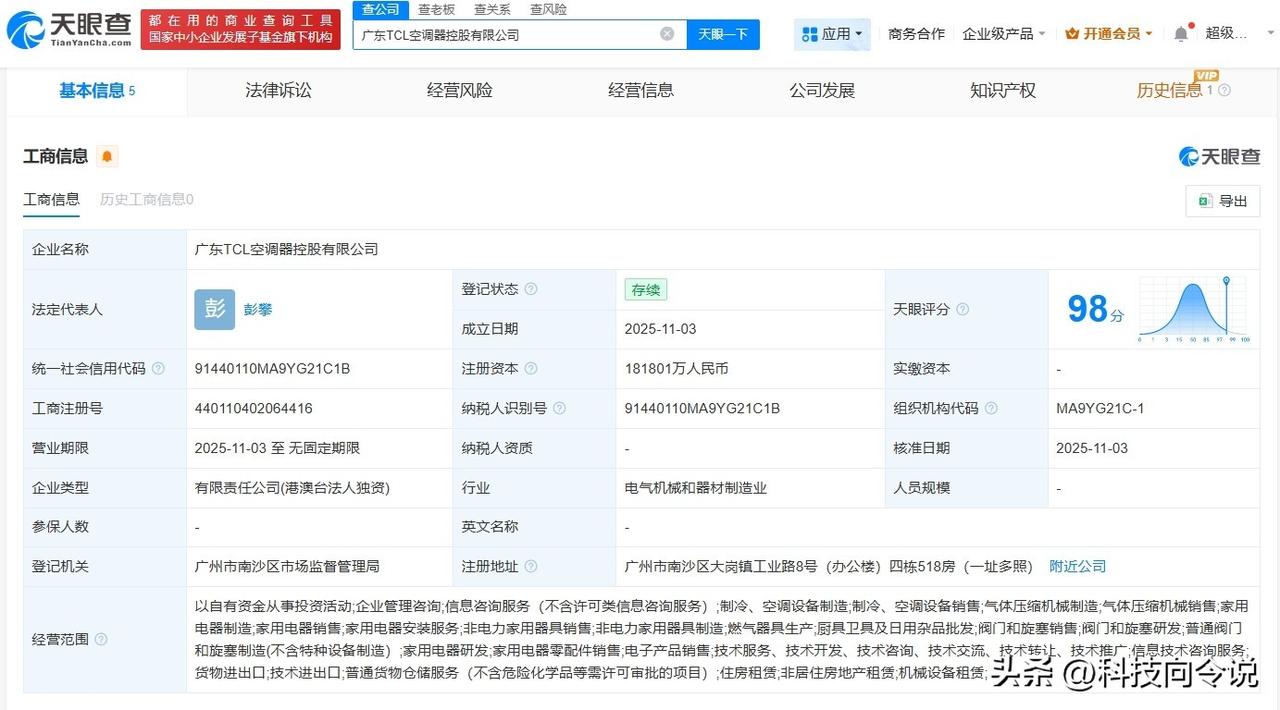Click the help icon next to 纳税人识别号
Screen dimensions: 1280x710
tap(559, 408)
